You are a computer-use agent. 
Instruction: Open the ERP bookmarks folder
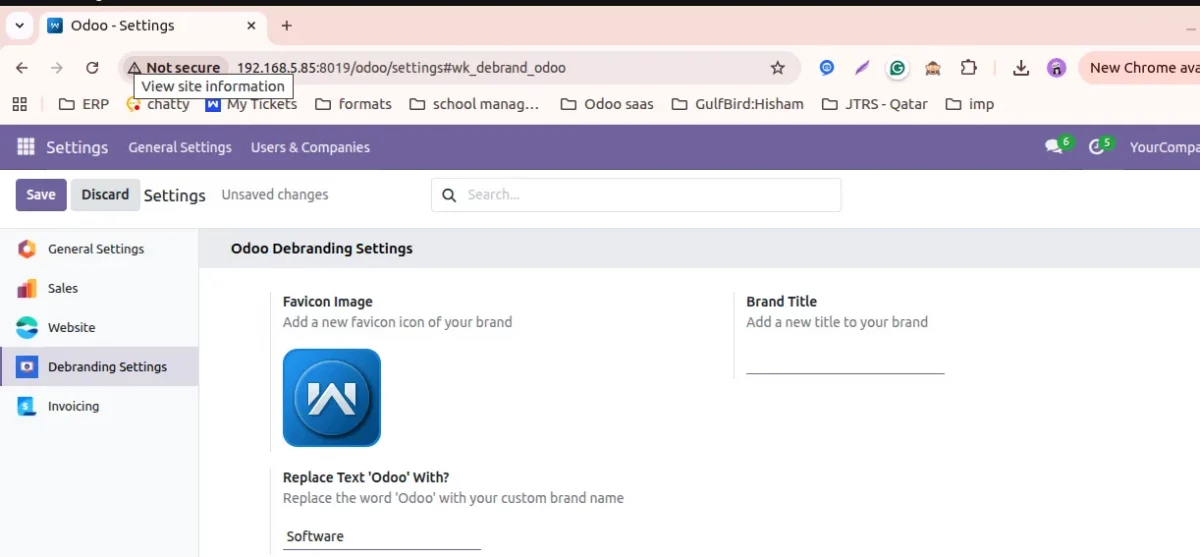(x=84, y=103)
